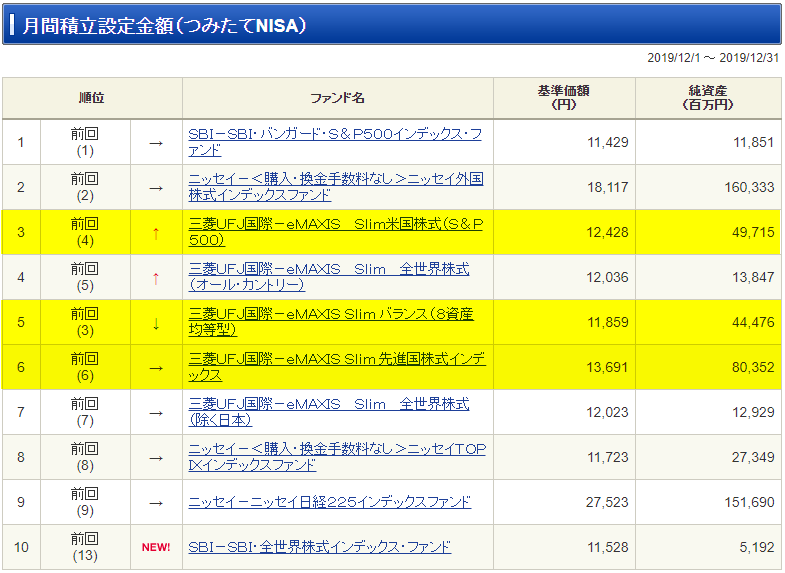Click the right arrow in rank 9 row
This screenshot has width=785, height=573.
[156, 503]
